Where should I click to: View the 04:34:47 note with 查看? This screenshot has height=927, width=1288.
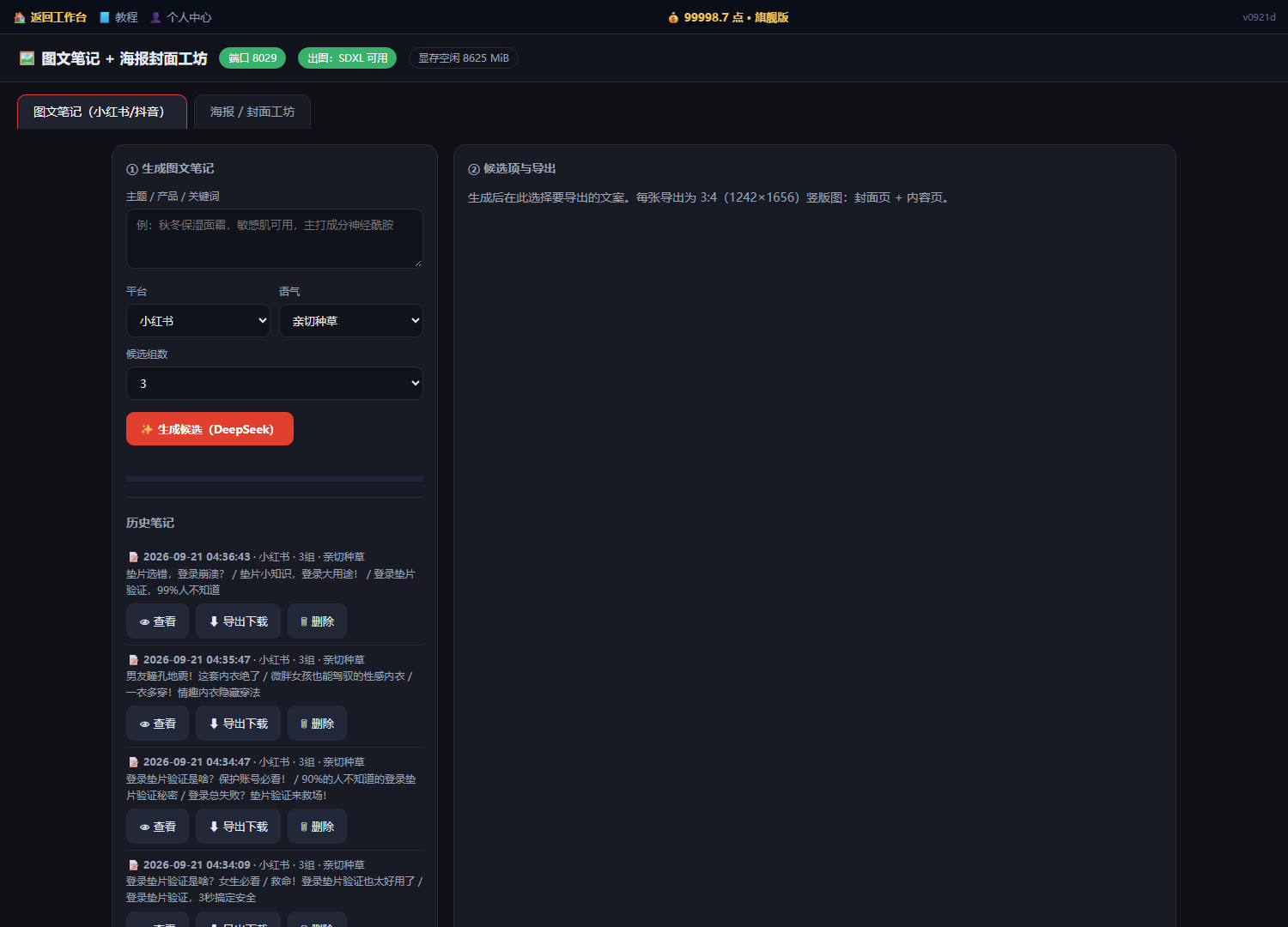point(157,827)
